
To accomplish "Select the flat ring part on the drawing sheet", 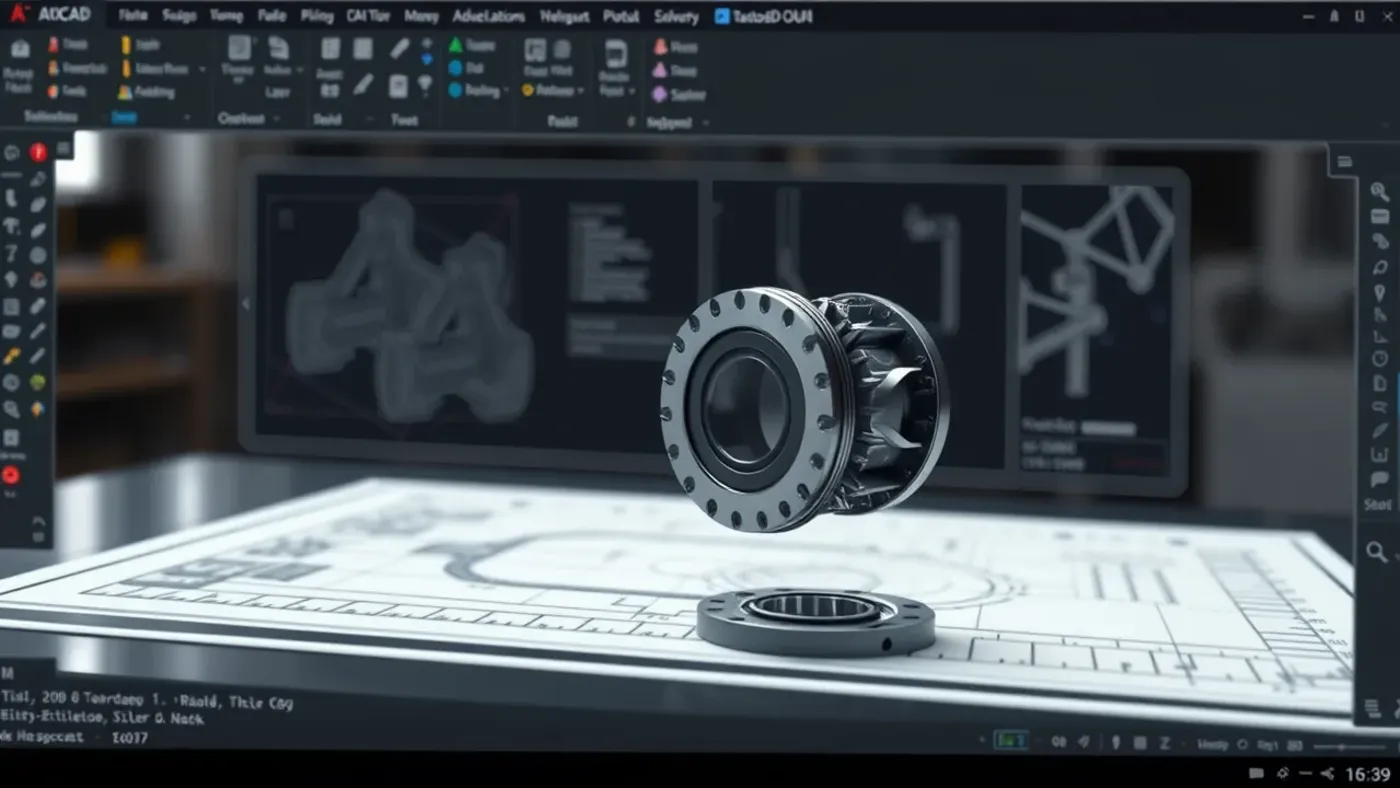I will (x=816, y=620).
